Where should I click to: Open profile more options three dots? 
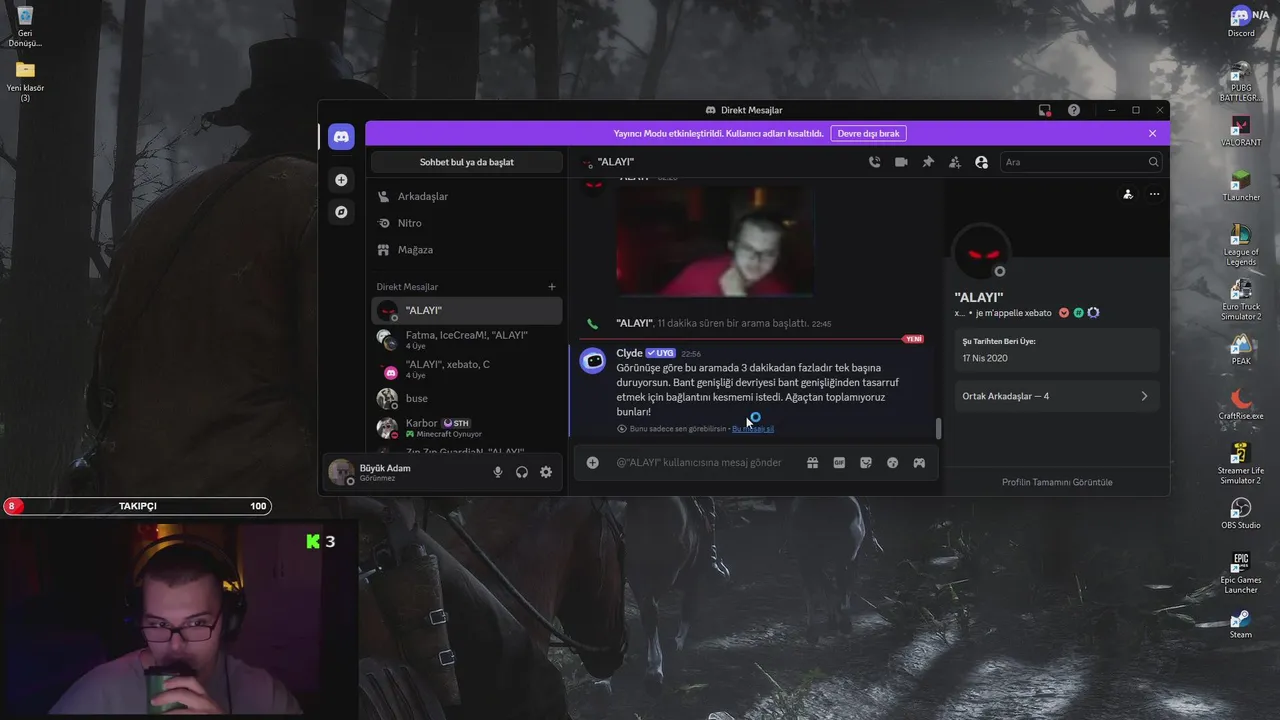coord(1155,194)
